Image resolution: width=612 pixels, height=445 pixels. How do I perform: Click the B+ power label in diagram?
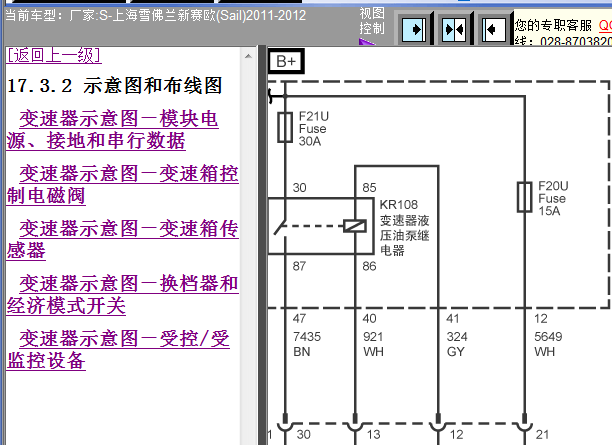286,61
